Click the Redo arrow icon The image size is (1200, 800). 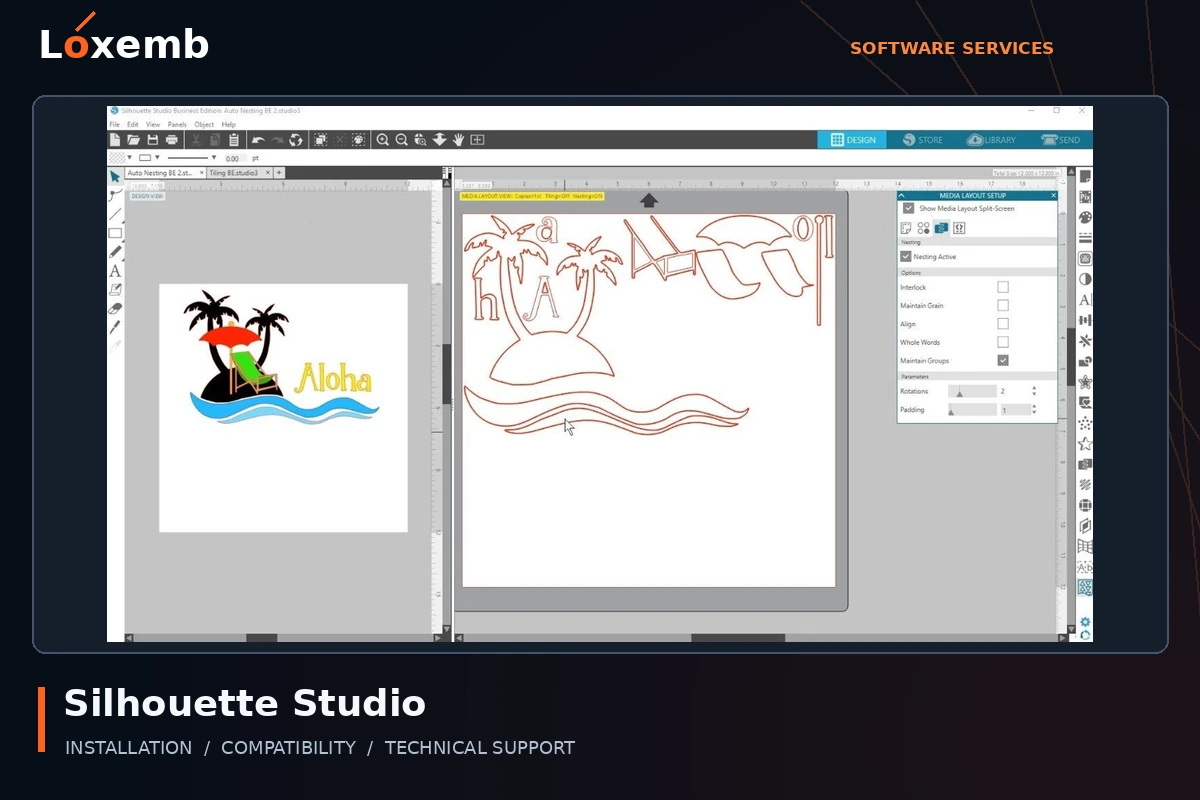pos(277,140)
